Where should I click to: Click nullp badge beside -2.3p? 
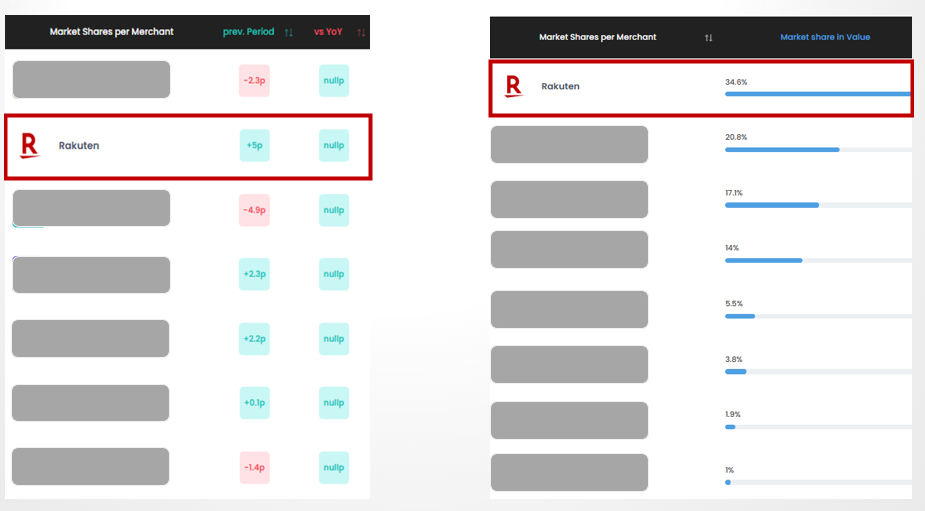click(x=334, y=80)
